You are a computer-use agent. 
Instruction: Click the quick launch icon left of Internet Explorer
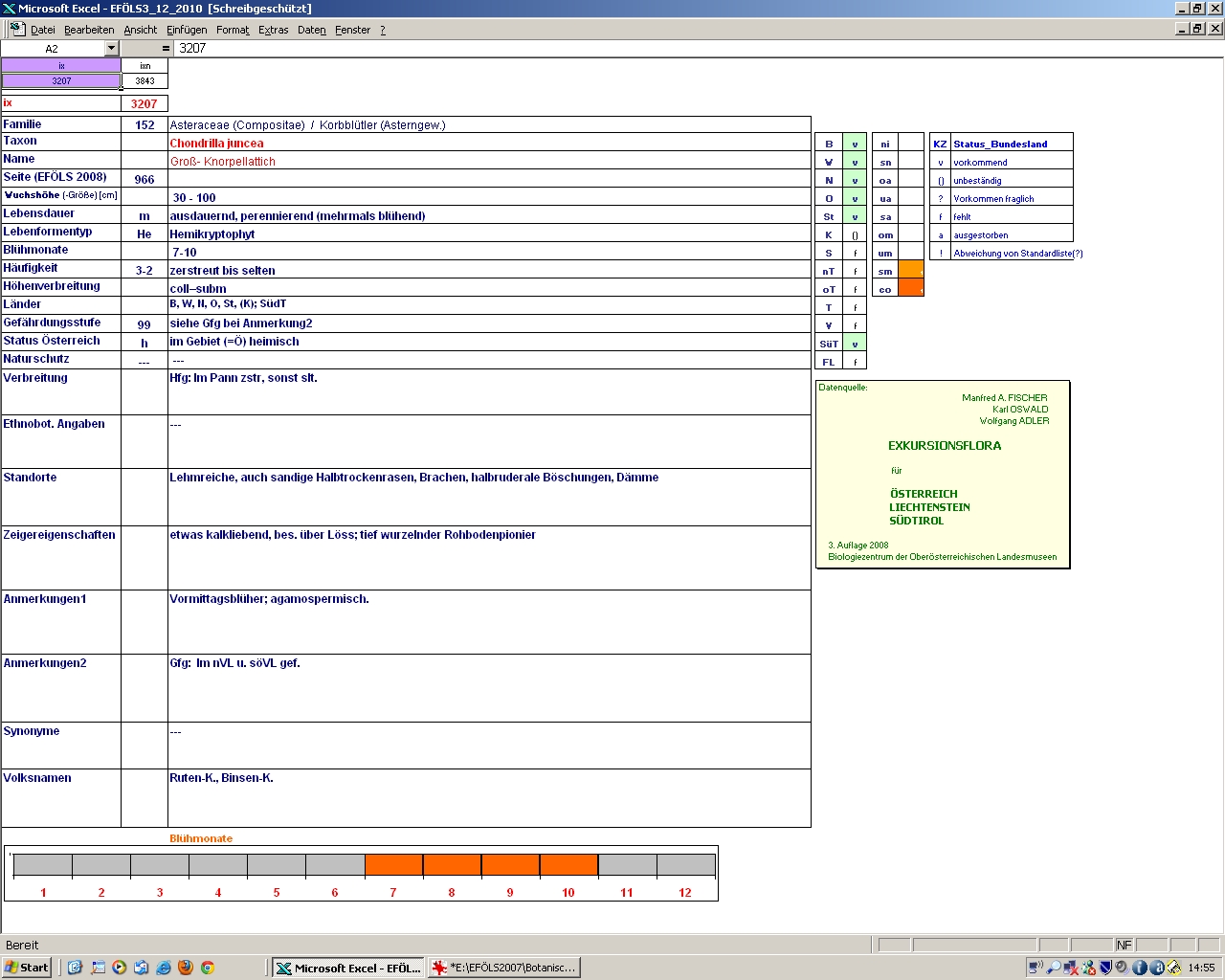tap(141, 968)
